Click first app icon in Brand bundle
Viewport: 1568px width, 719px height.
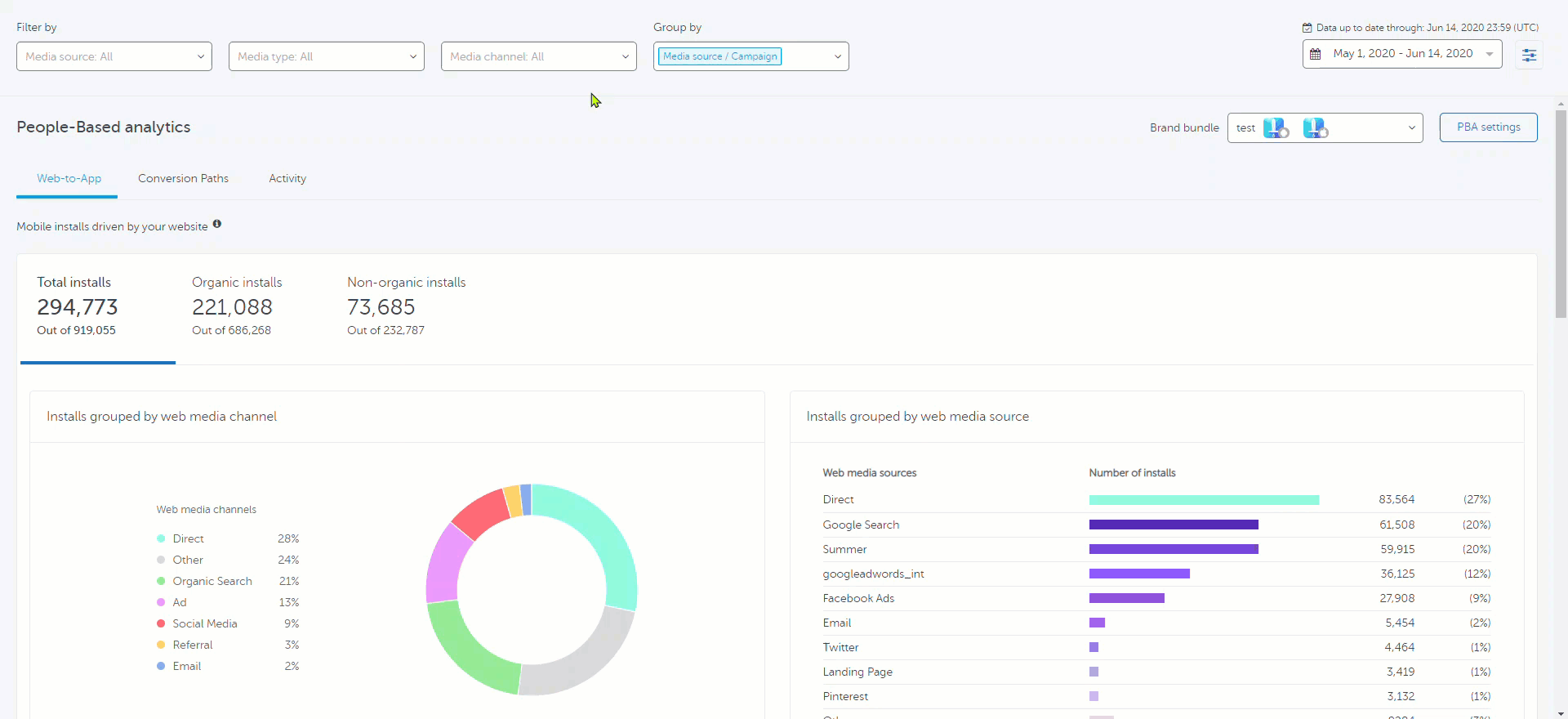[1275, 128]
